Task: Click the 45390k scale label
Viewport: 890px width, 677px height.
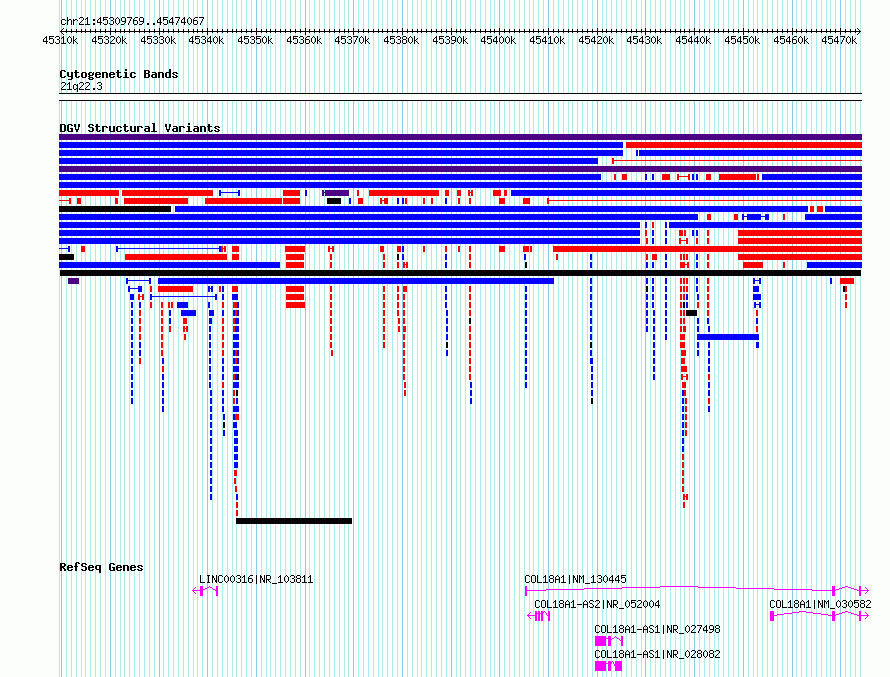Action: [450, 40]
